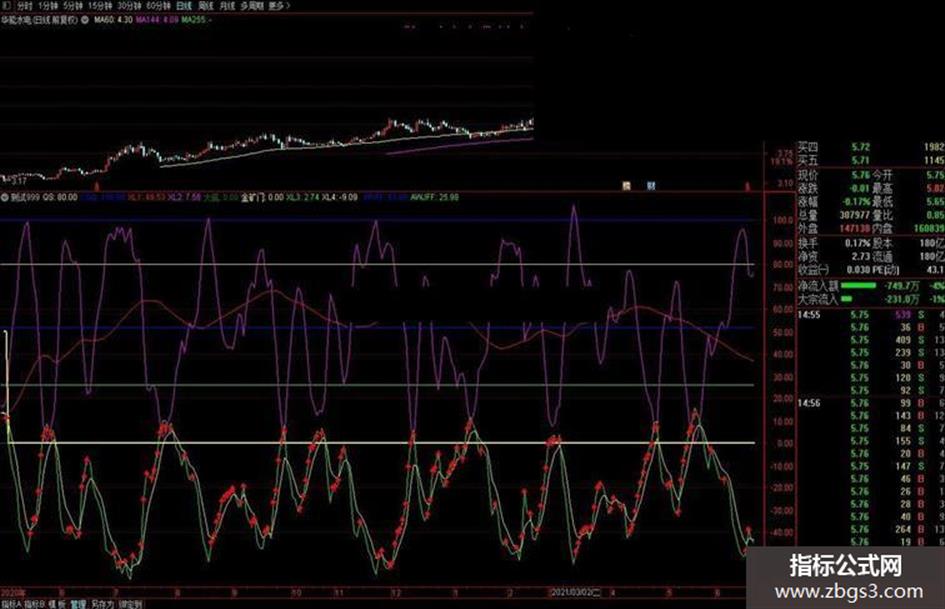
Task: Click the 现价 current price row
Action: pyautogui.click(x=871, y=175)
